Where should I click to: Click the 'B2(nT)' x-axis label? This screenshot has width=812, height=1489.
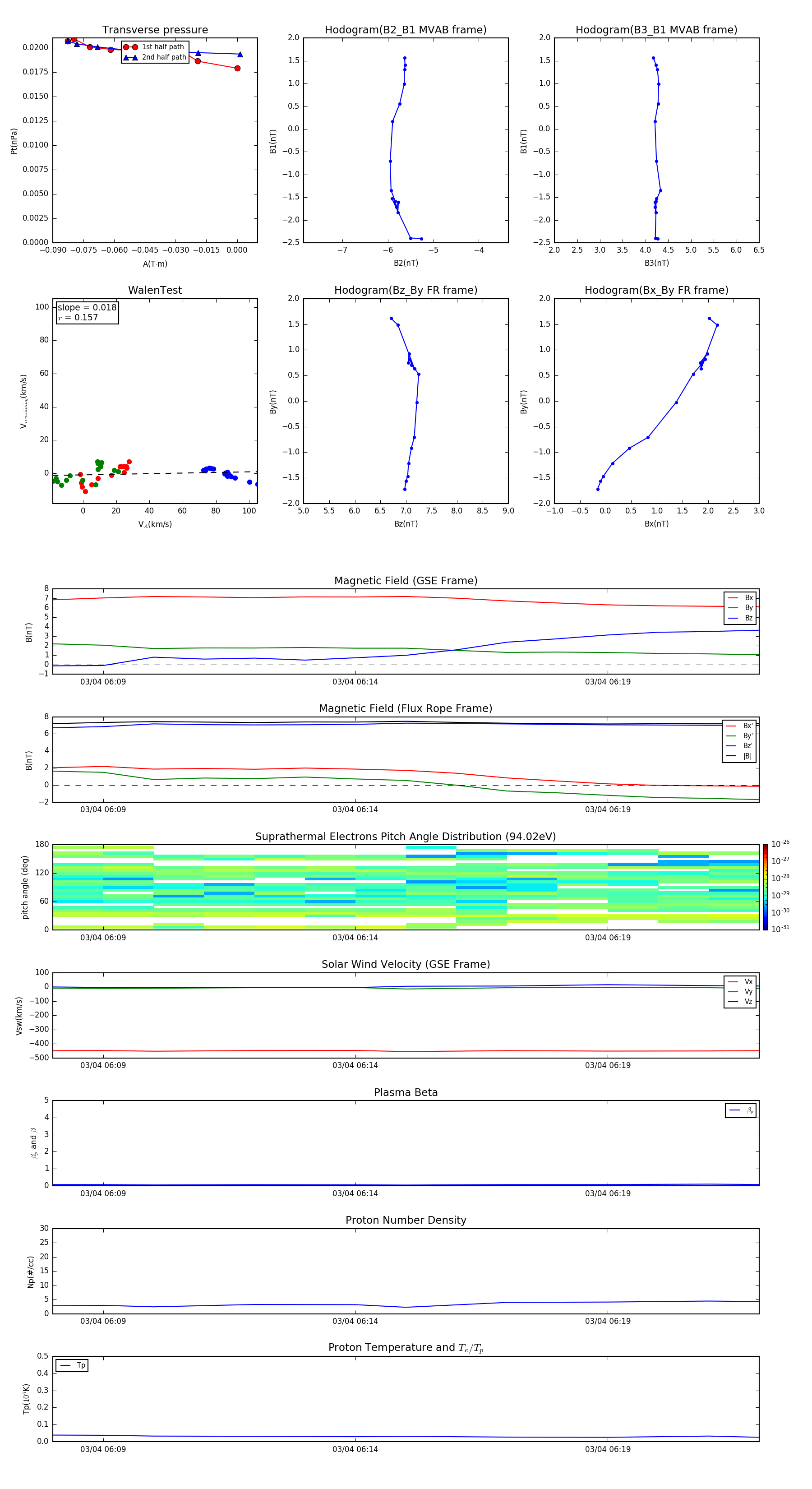406,263
